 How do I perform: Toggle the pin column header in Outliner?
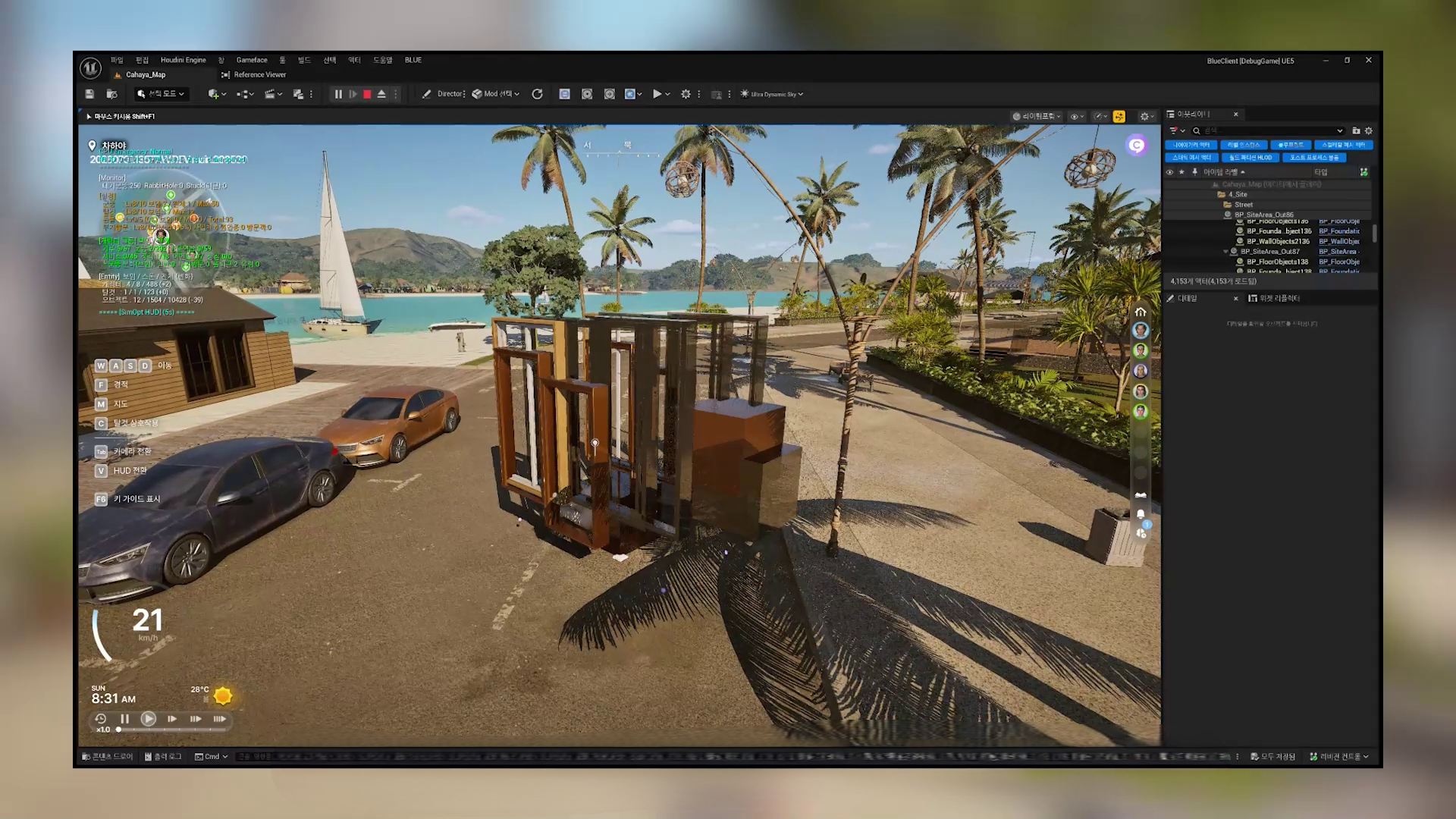point(1194,172)
